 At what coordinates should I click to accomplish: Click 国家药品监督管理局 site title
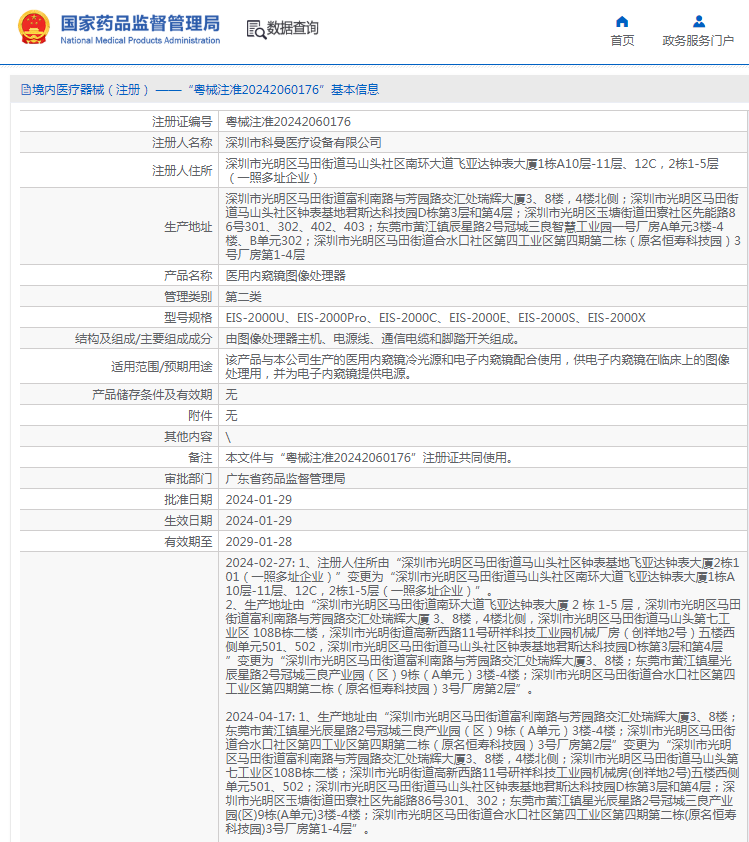(x=140, y=23)
